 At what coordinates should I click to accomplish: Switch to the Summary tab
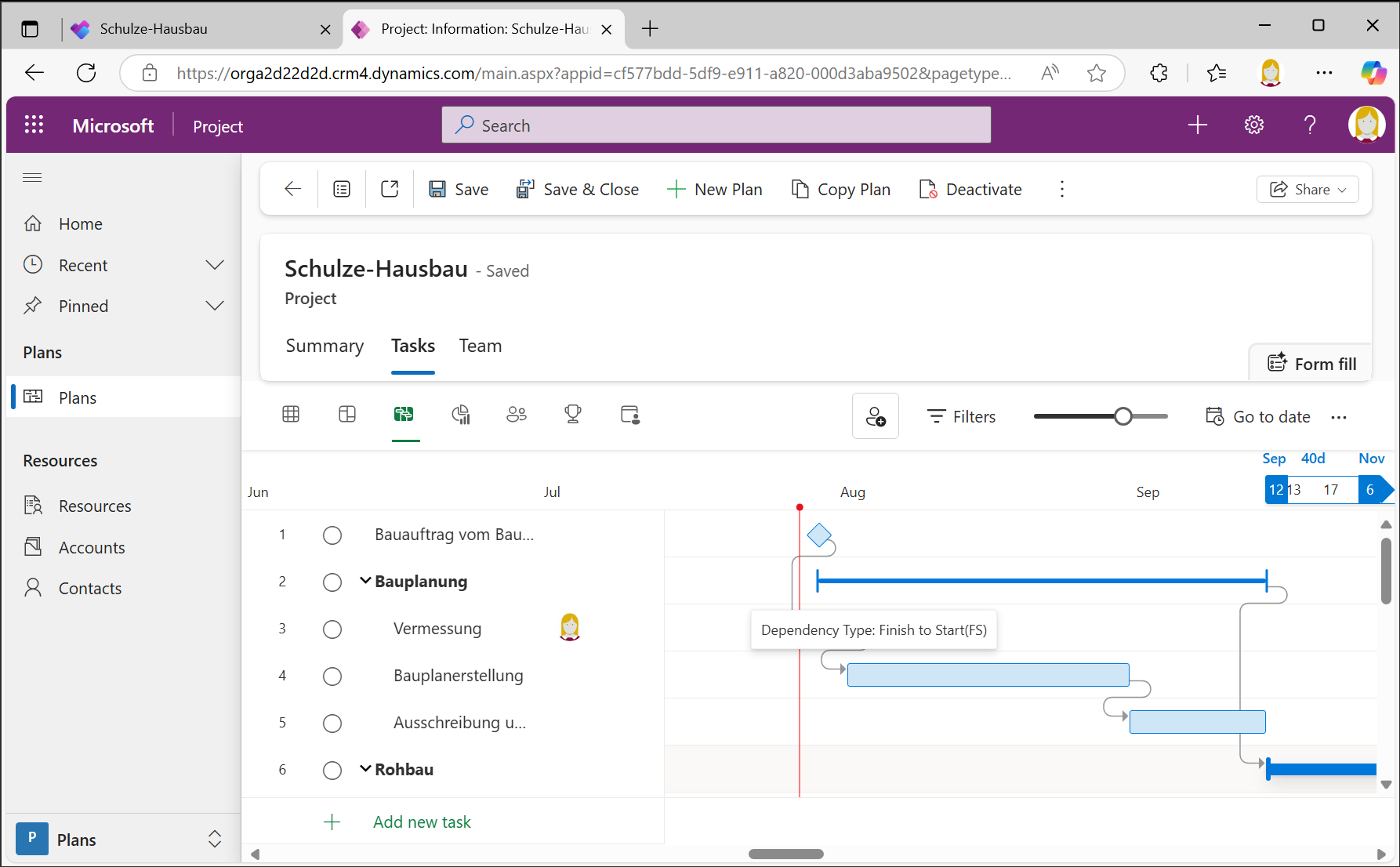point(325,346)
